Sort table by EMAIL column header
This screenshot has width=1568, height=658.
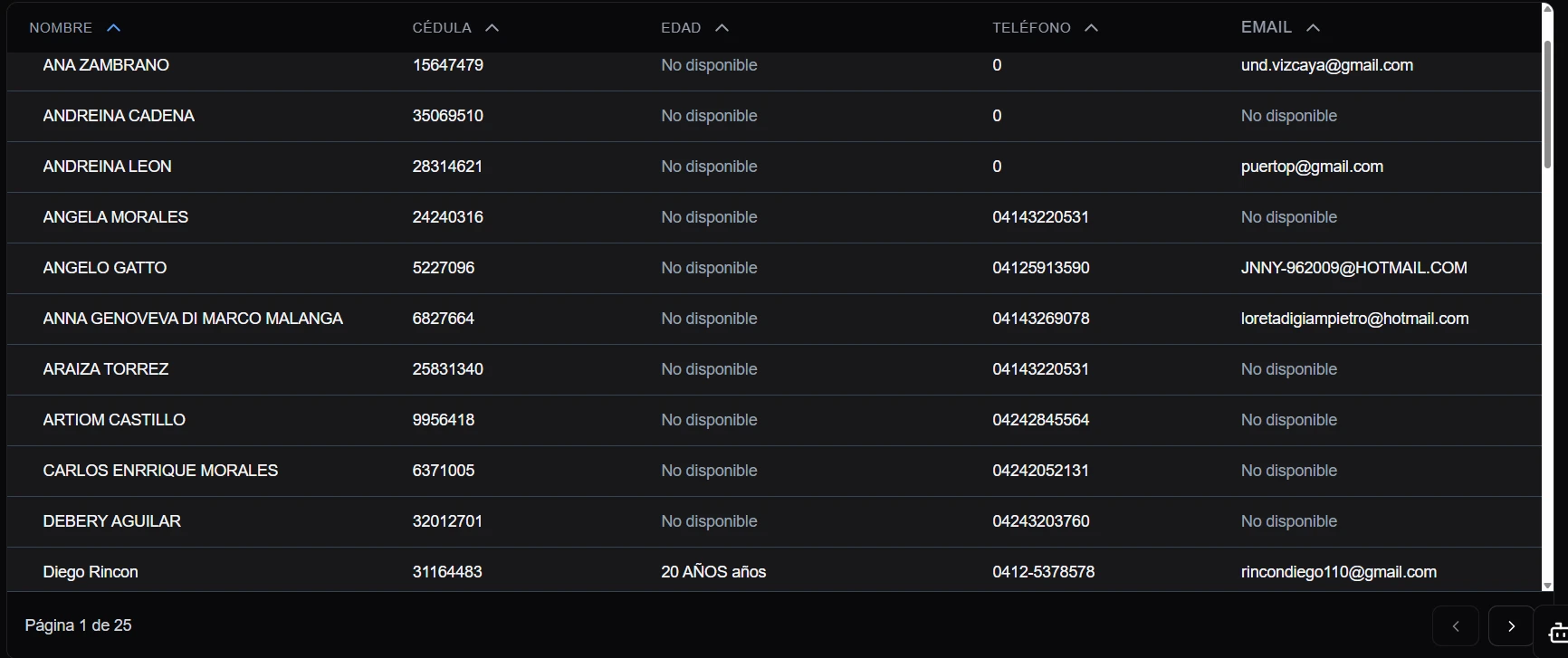[x=1266, y=27]
